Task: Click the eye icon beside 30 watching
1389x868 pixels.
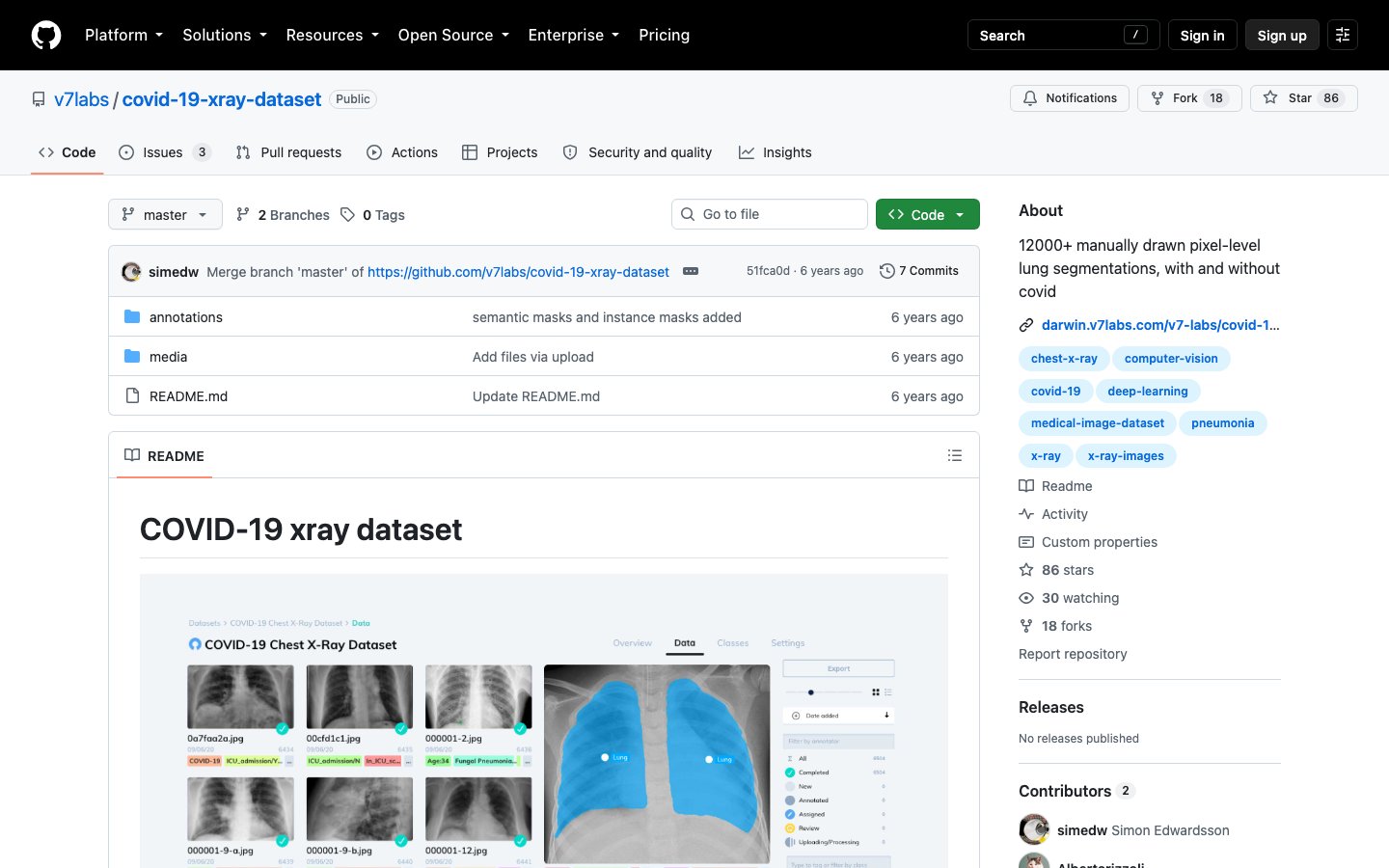Action: [x=1026, y=598]
